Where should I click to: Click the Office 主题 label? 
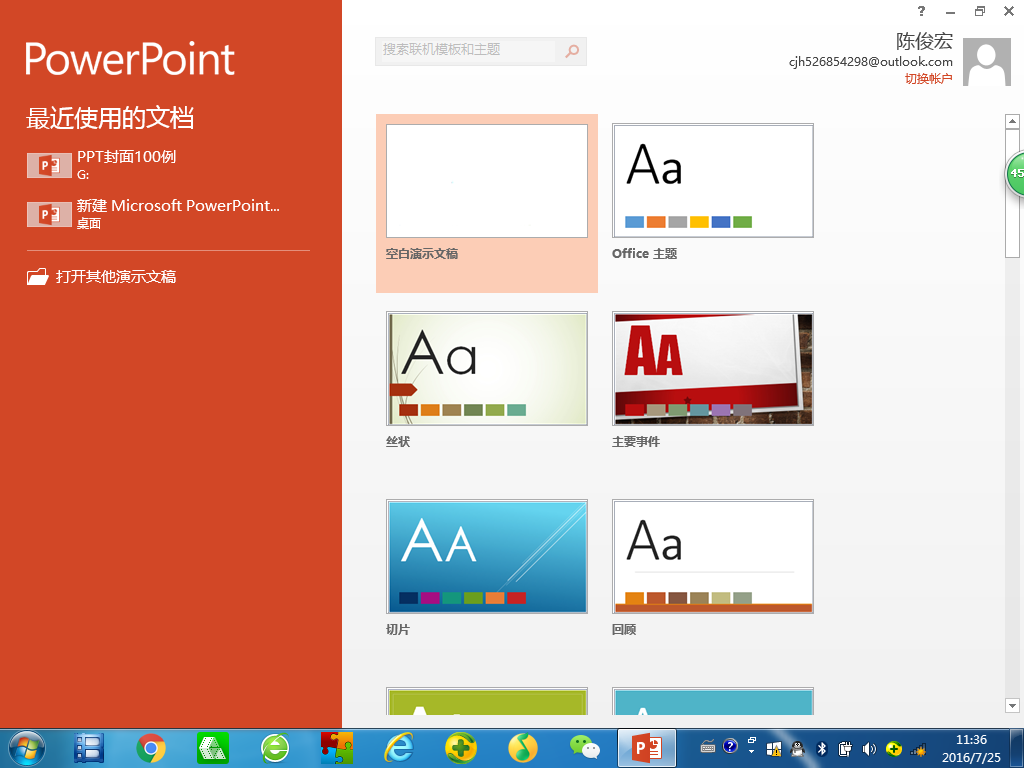click(x=645, y=254)
